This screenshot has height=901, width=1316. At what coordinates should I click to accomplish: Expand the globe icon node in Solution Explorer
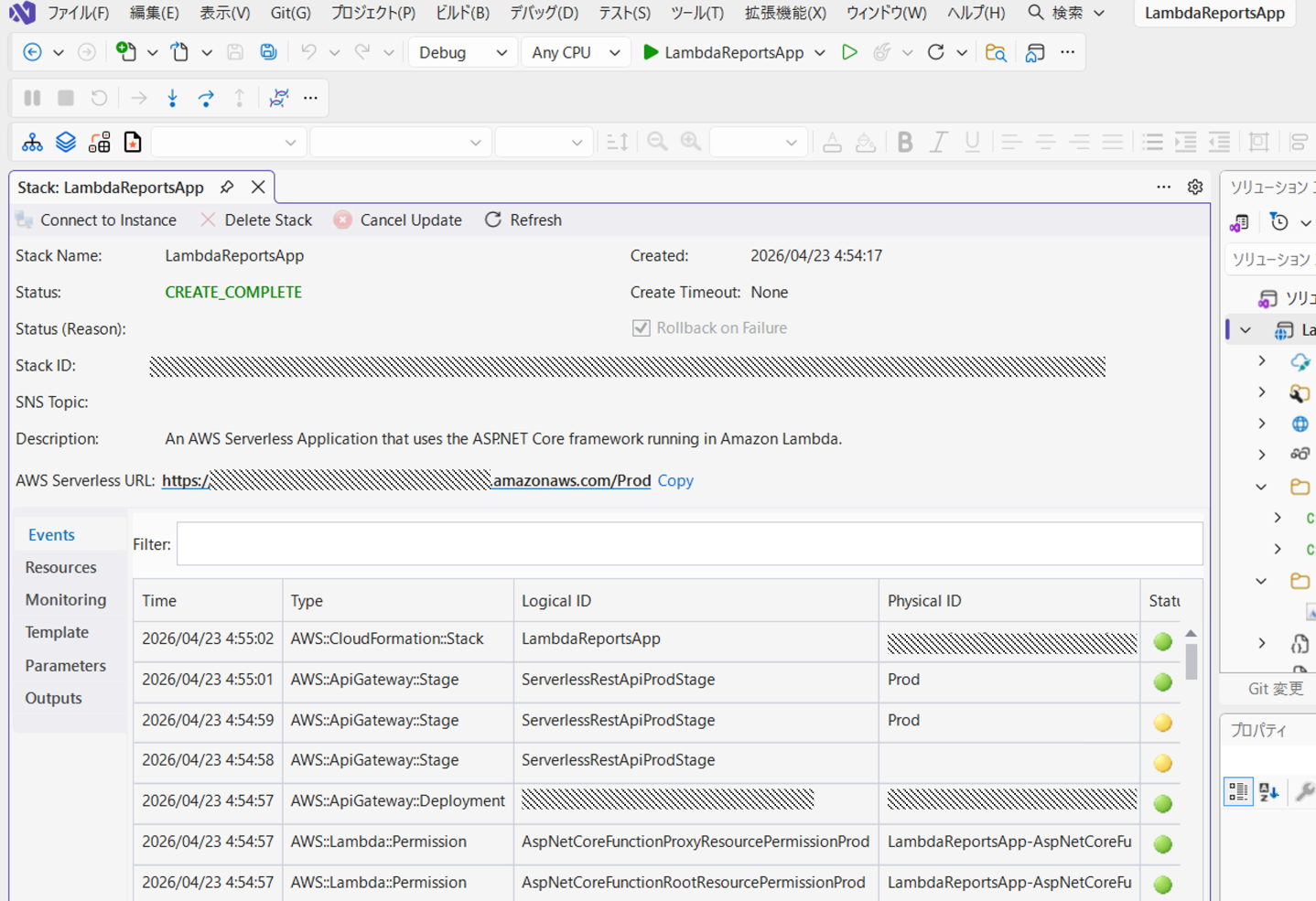point(1262,424)
